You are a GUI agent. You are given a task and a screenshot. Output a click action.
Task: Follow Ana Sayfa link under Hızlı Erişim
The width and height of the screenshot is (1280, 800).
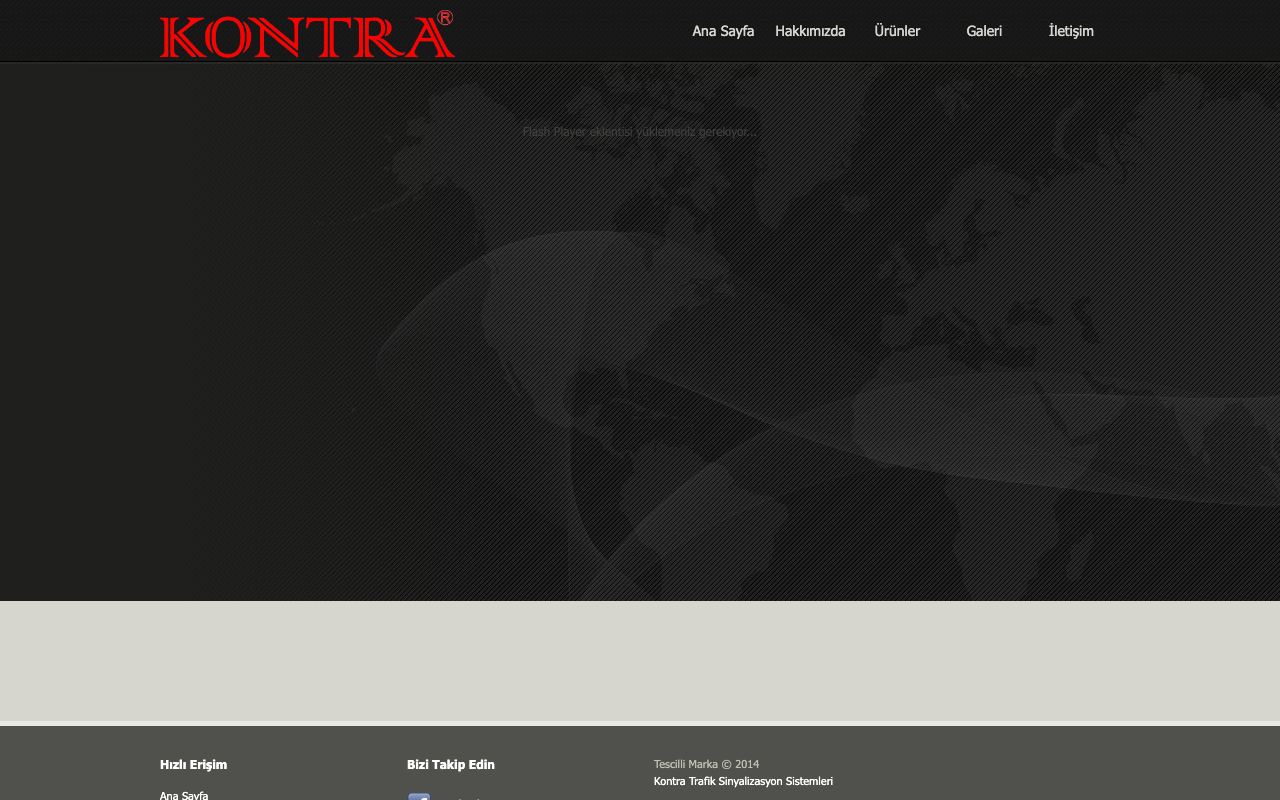[x=184, y=795]
